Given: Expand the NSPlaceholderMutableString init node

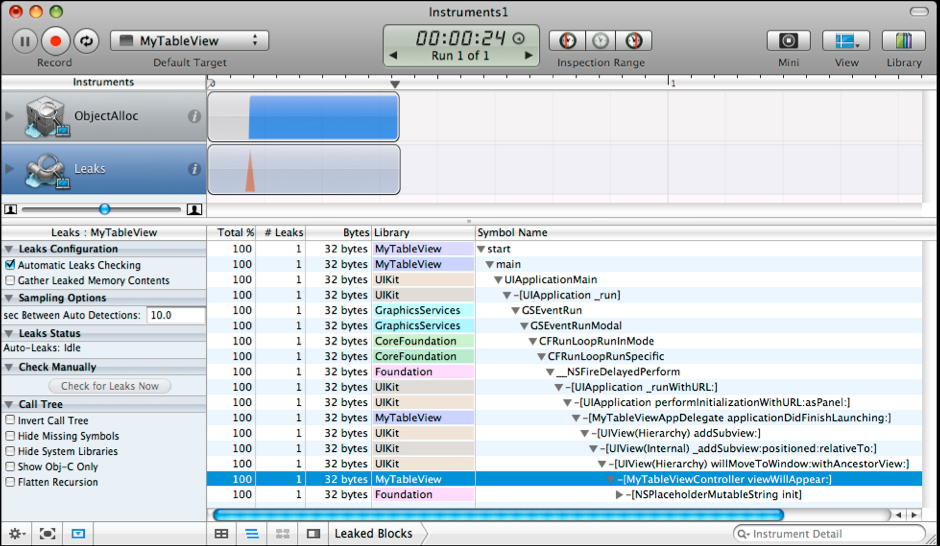Looking at the screenshot, I should coord(619,494).
